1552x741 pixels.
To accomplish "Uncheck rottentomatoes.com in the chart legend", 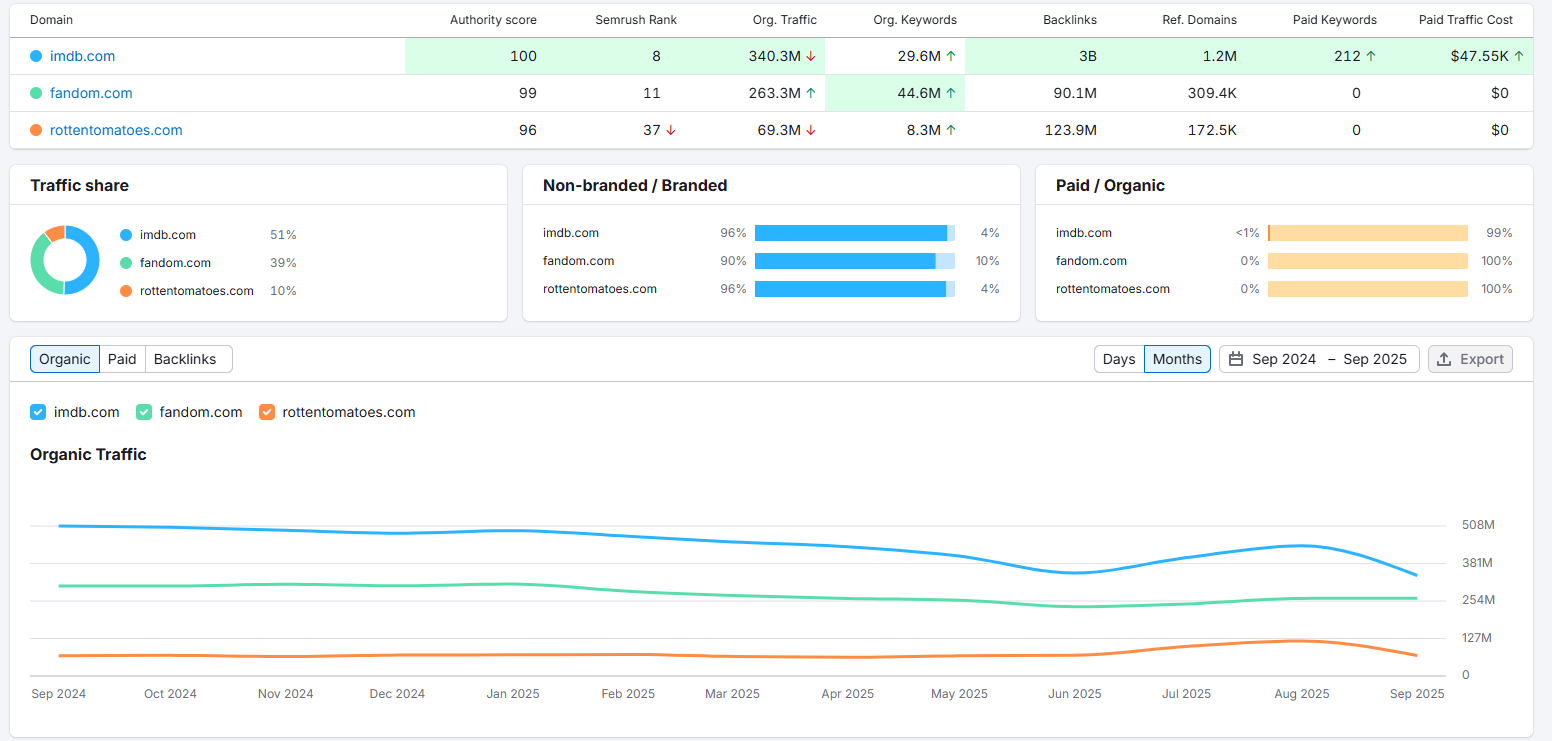I will (x=267, y=411).
